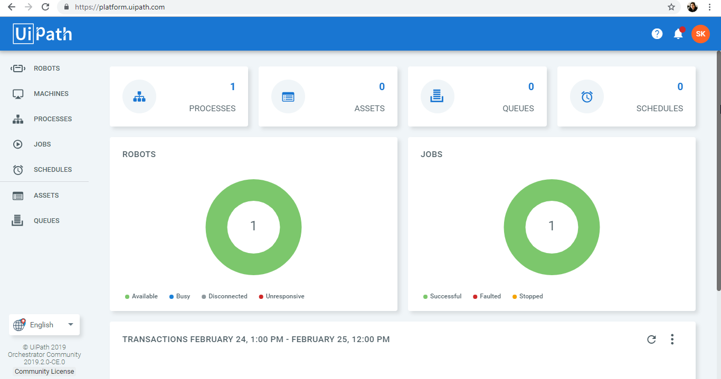Click the green Robots donut chart ring
Image resolution: width=721 pixels, height=379 pixels.
216,227
